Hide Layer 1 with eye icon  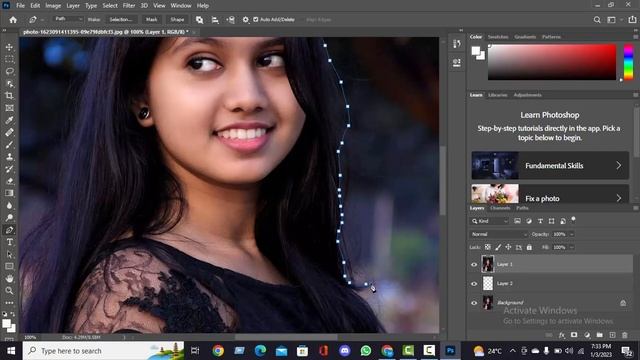[x=474, y=264]
